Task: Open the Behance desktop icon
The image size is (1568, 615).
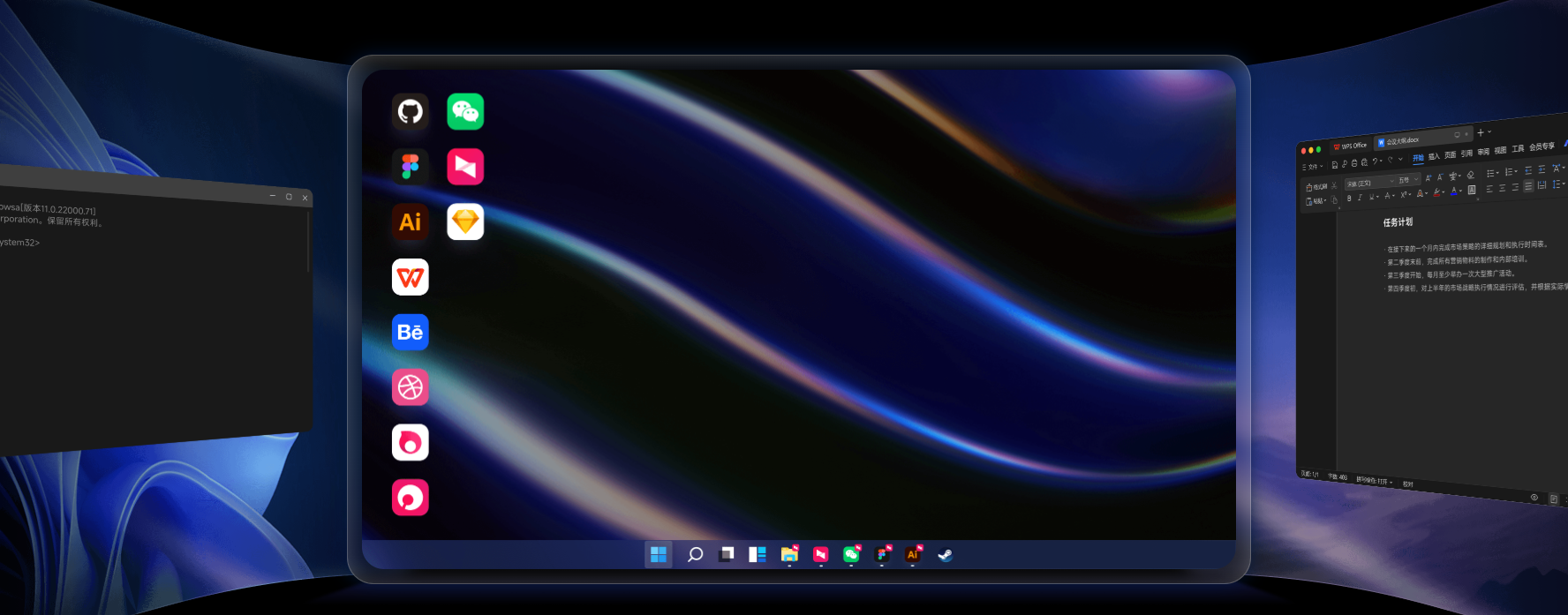Action: [x=410, y=333]
